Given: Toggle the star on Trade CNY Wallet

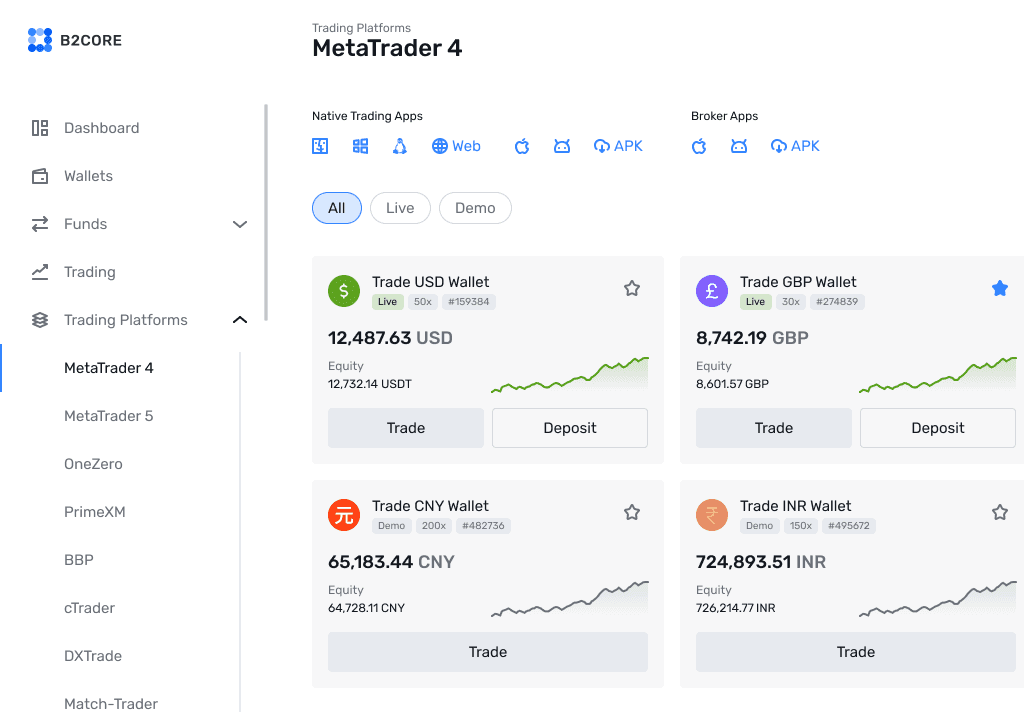Looking at the screenshot, I should (x=631, y=511).
